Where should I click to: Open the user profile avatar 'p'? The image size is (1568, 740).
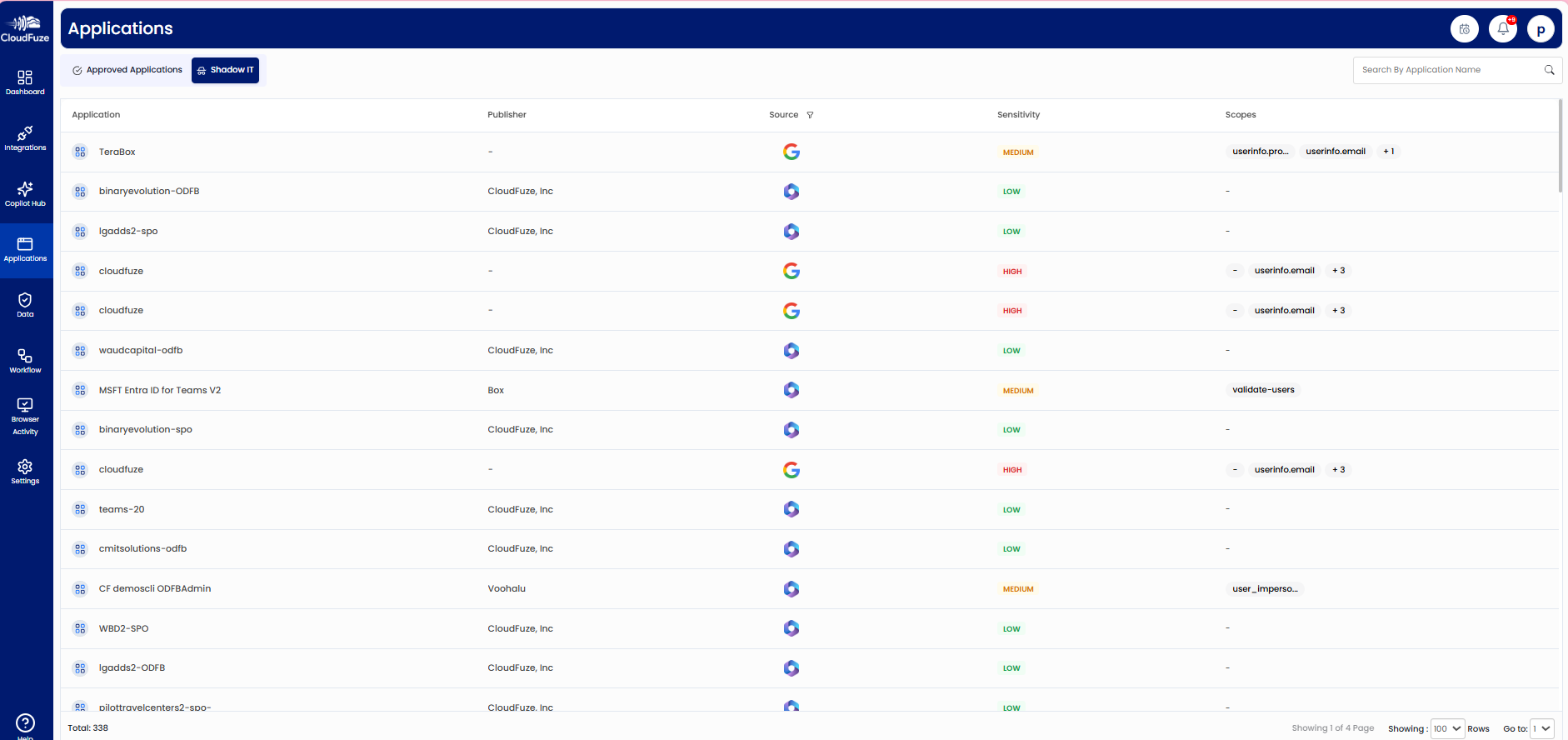click(1541, 29)
